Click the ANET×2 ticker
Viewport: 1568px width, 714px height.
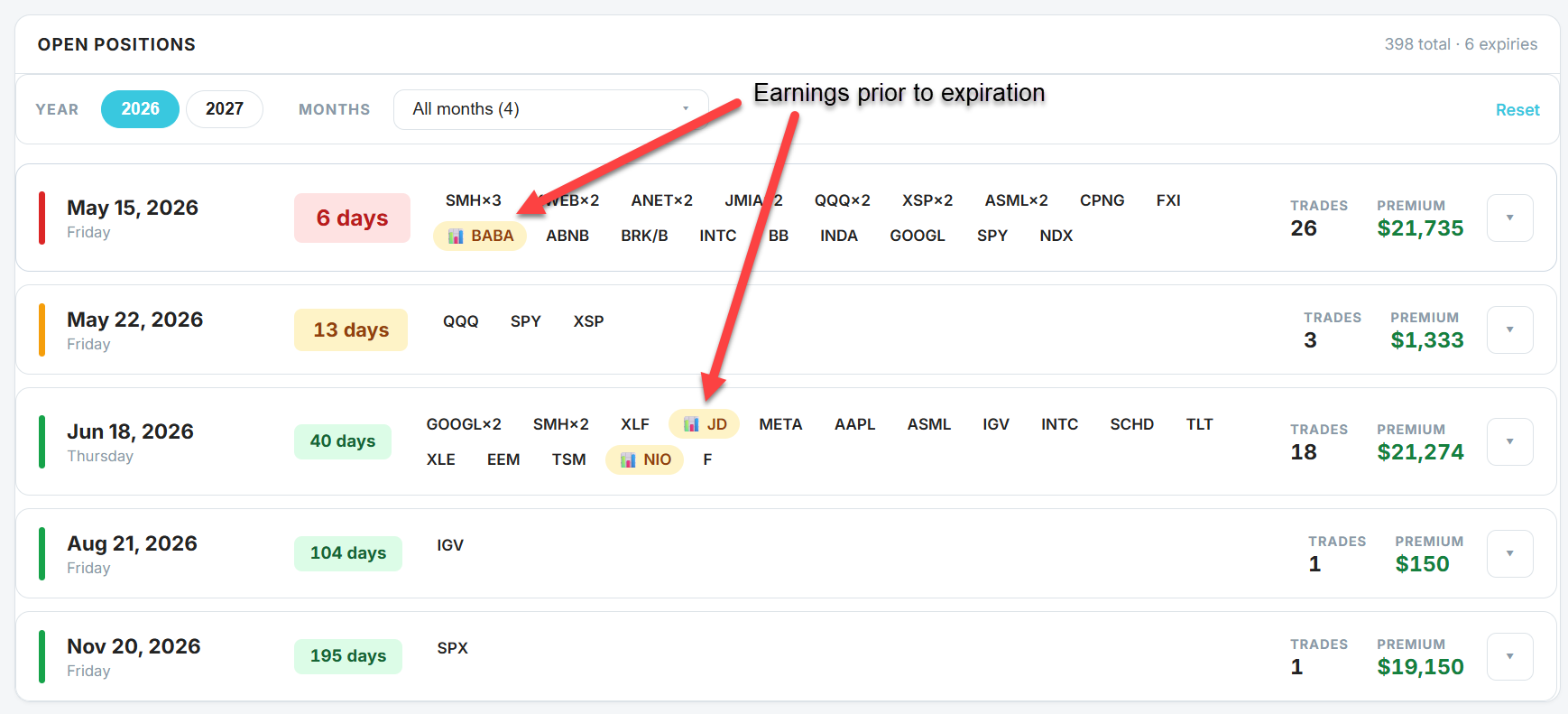point(661,200)
